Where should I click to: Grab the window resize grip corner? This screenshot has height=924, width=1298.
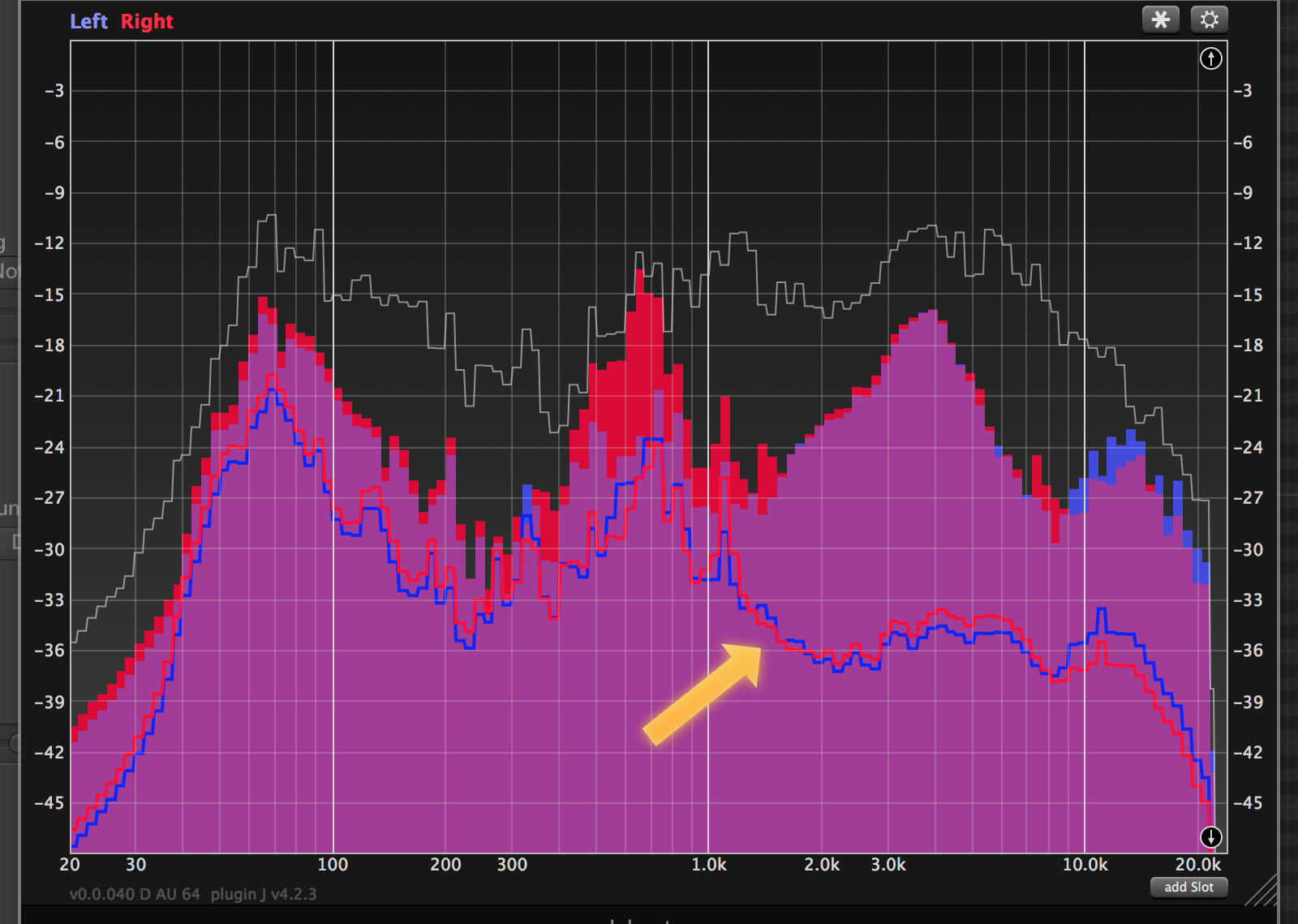tap(1261, 889)
